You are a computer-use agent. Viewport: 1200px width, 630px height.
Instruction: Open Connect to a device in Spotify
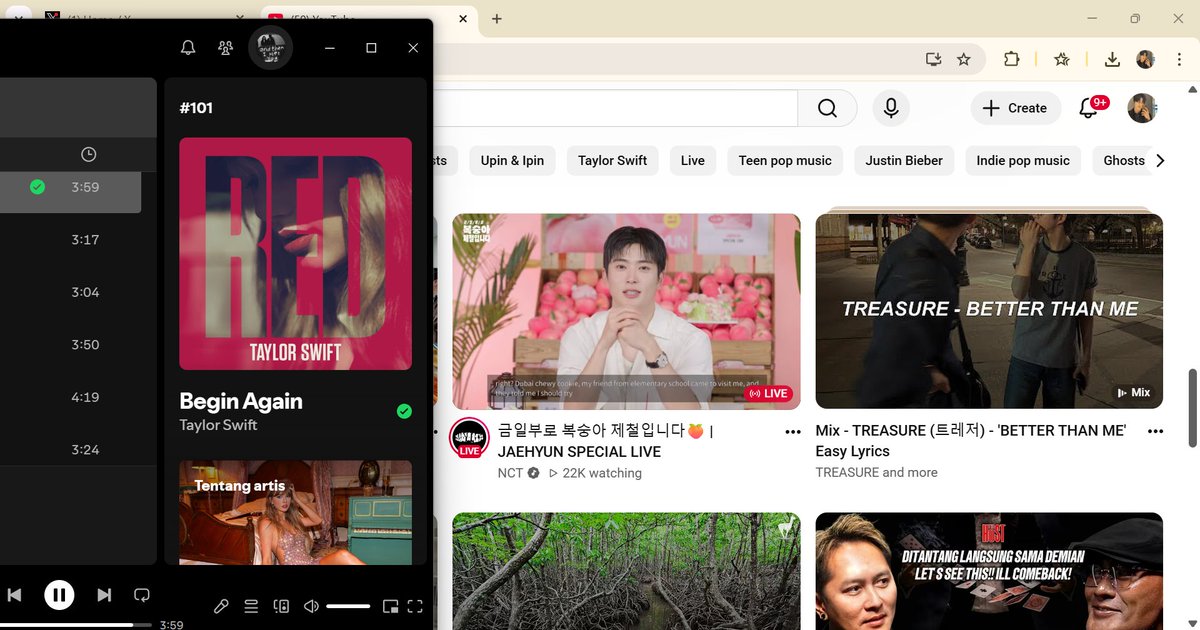click(282, 606)
